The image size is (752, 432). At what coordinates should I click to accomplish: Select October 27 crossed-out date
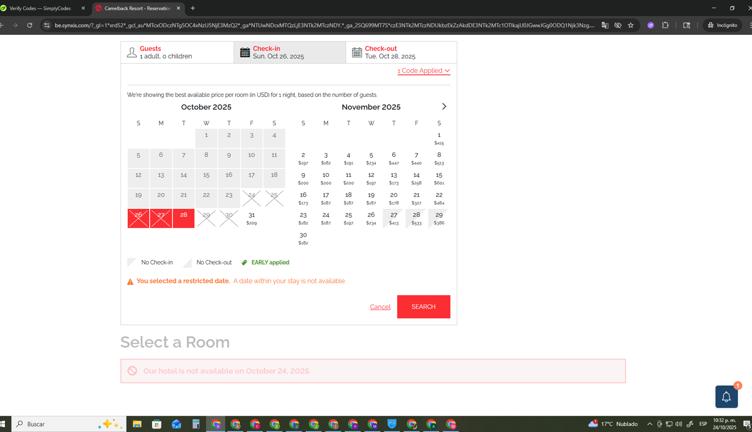(161, 218)
